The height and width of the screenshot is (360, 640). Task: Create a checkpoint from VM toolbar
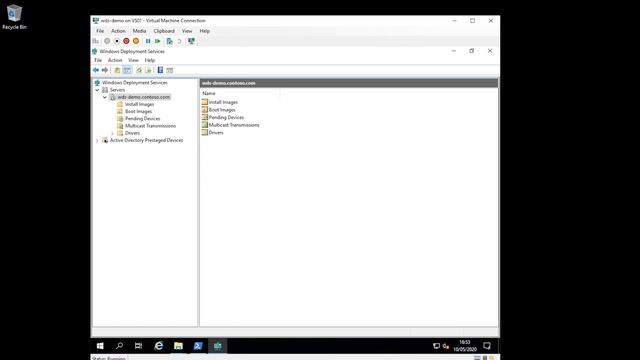pos(169,41)
